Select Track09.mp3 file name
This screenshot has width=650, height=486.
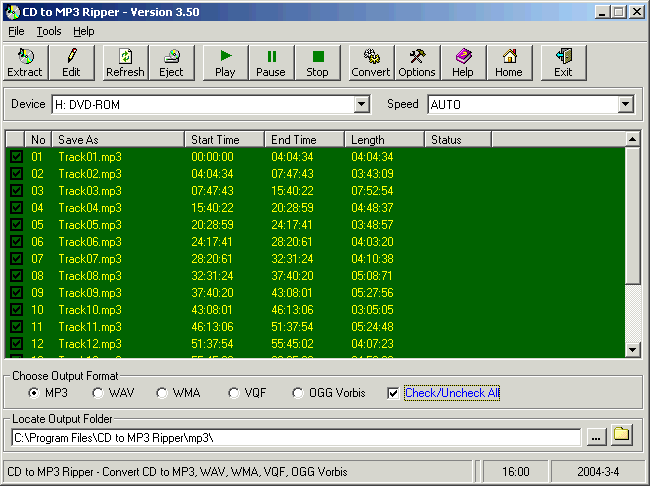pos(90,293)
